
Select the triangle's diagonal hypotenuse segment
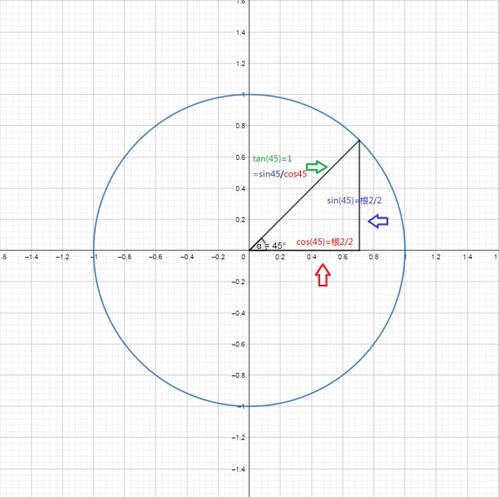coord(304,195)
